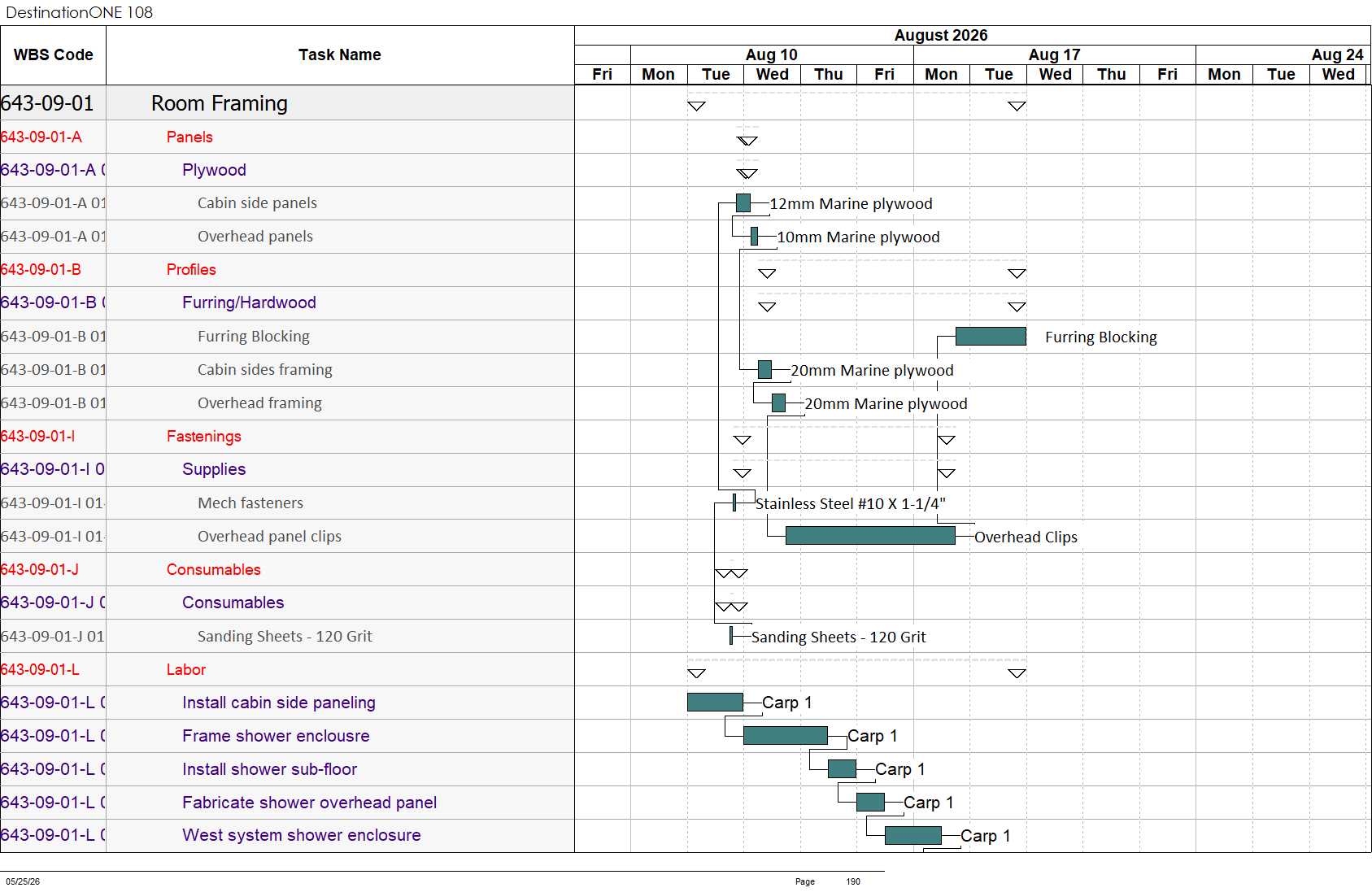1372x892 pixels.
Task: Click the Cabin side panels Gantt bar
Action: (x=743, y=203)
